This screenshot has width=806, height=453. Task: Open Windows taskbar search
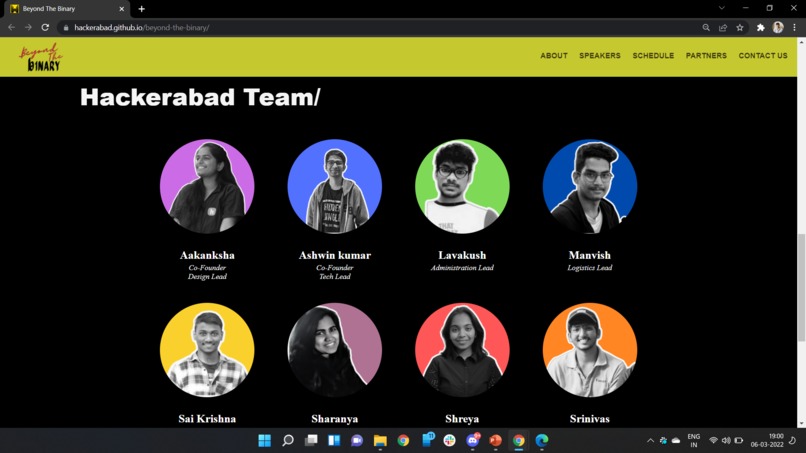tap(288, 440)
